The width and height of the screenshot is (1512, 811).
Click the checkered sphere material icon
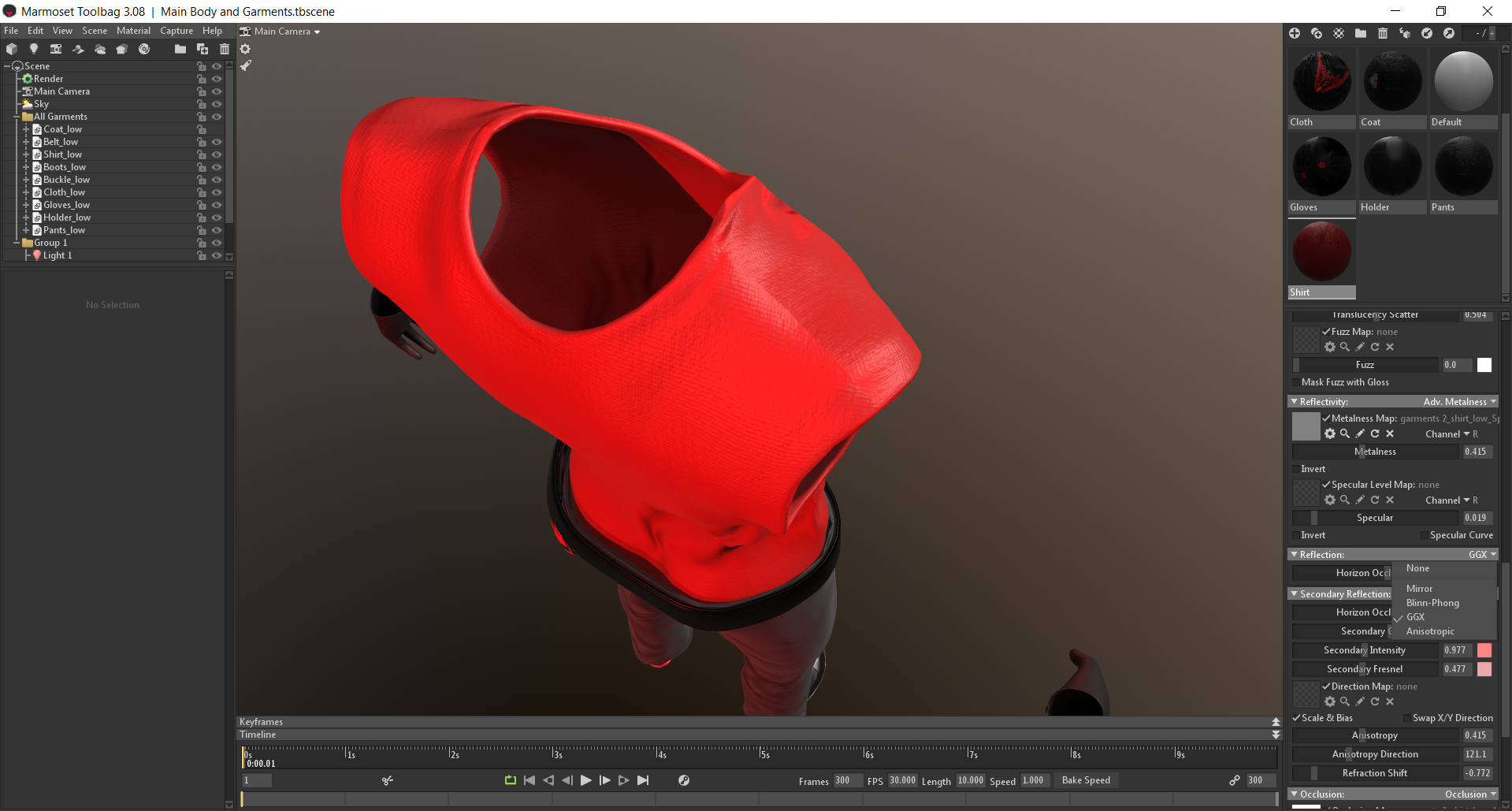click(x=1339, y=33)
